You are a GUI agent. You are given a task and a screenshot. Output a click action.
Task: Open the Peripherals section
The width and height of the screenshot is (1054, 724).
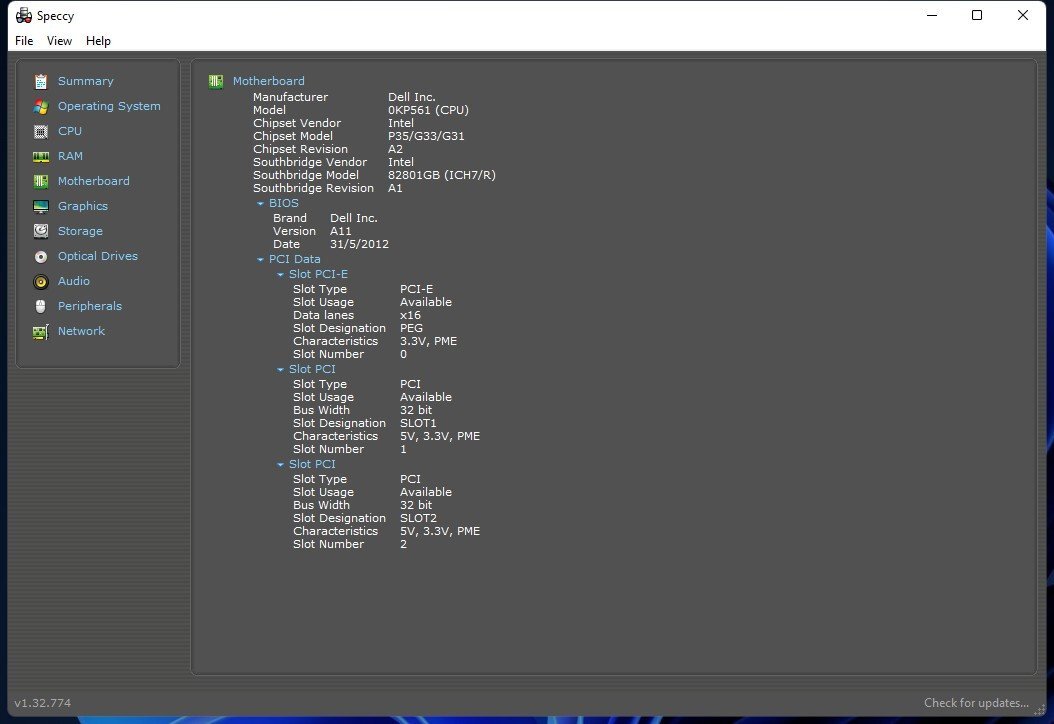pyautogui.click(x=89, y=306)
